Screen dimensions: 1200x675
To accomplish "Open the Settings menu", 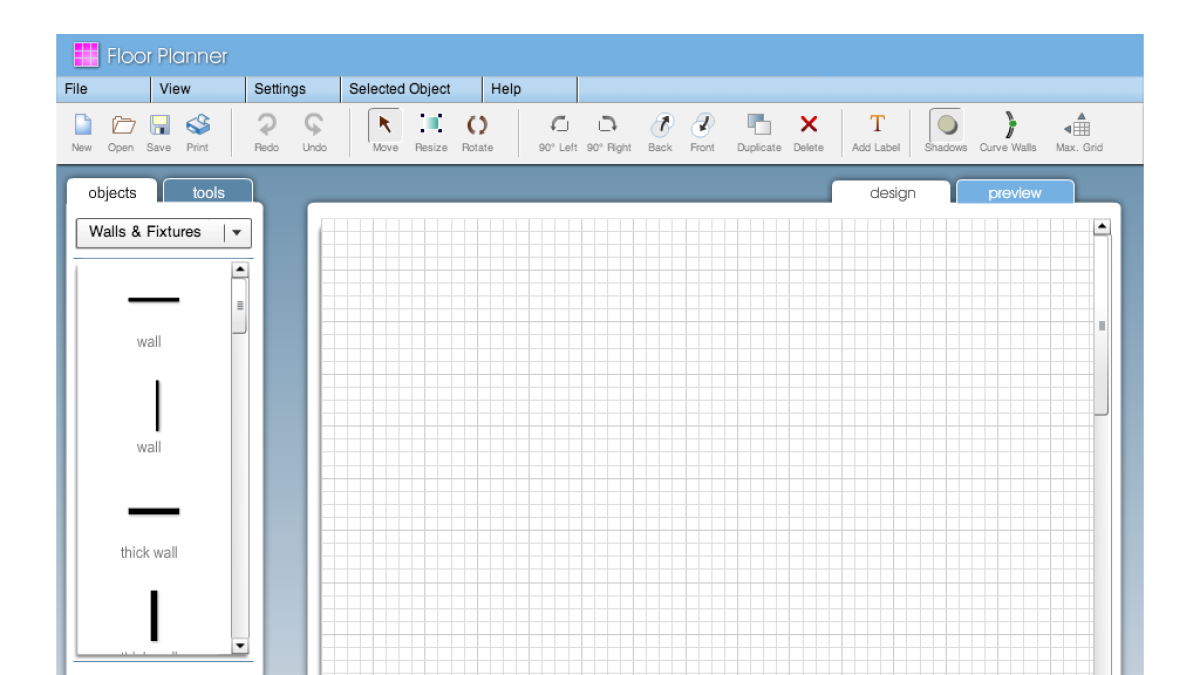I will (x=282, y=88).
